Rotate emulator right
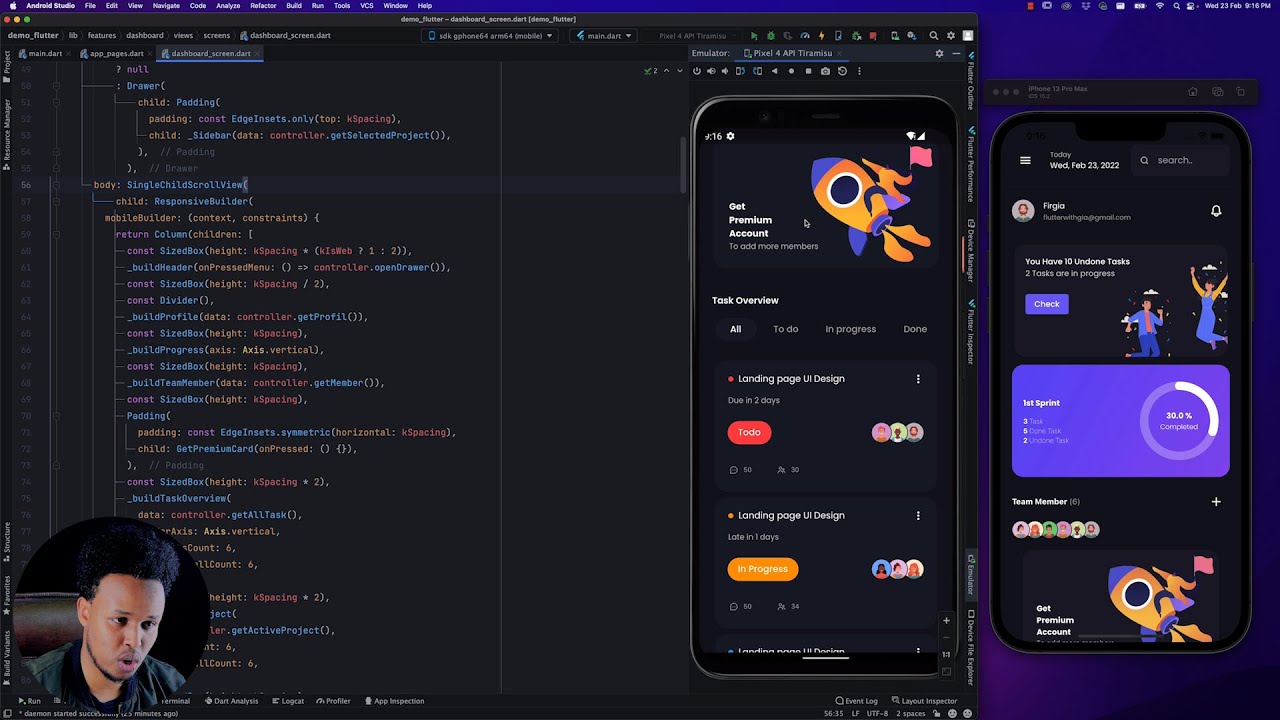The image size is (1280, 720). 757,71
